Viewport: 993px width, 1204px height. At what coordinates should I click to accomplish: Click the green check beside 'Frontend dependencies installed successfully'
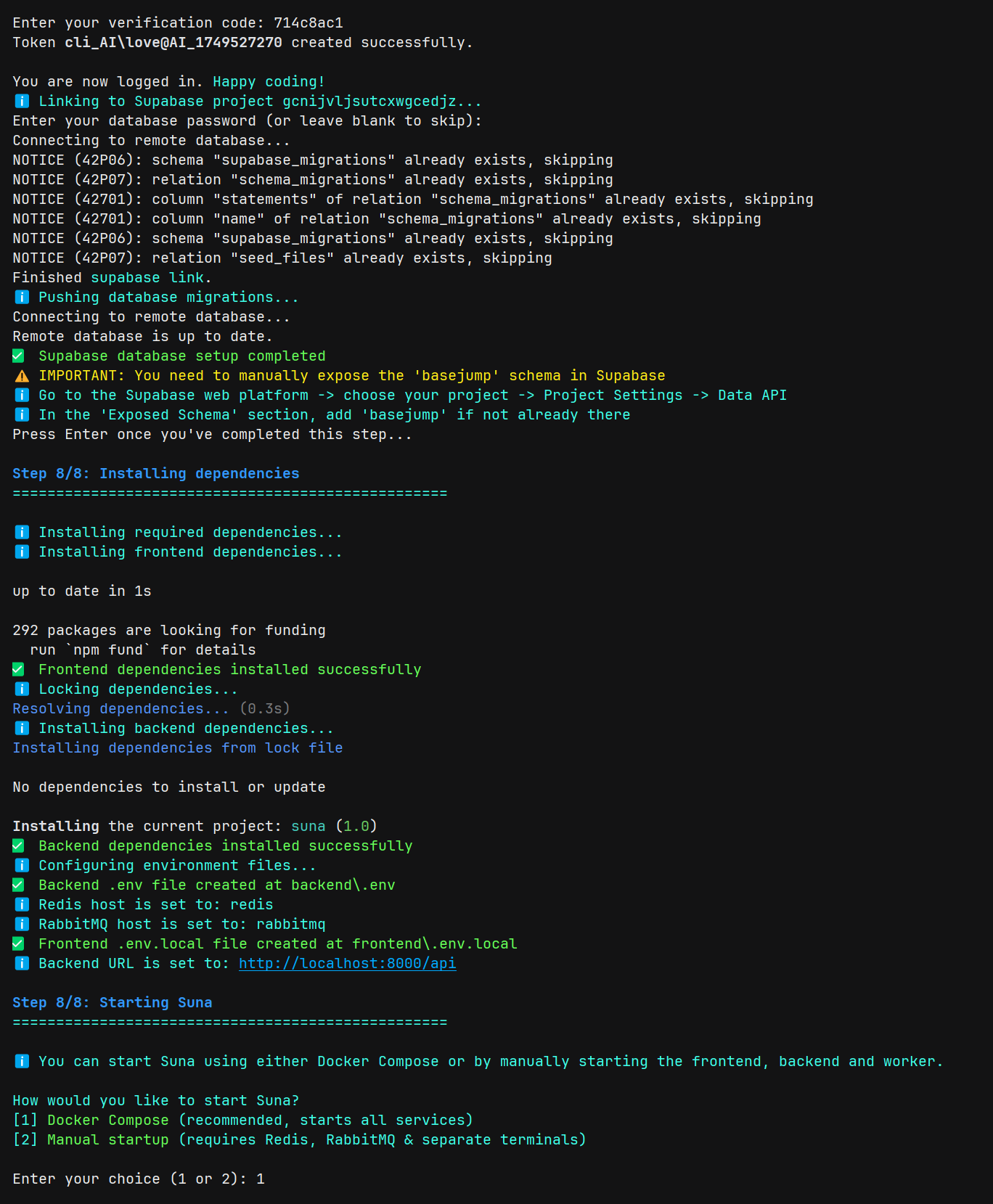(x=19, y=669)
